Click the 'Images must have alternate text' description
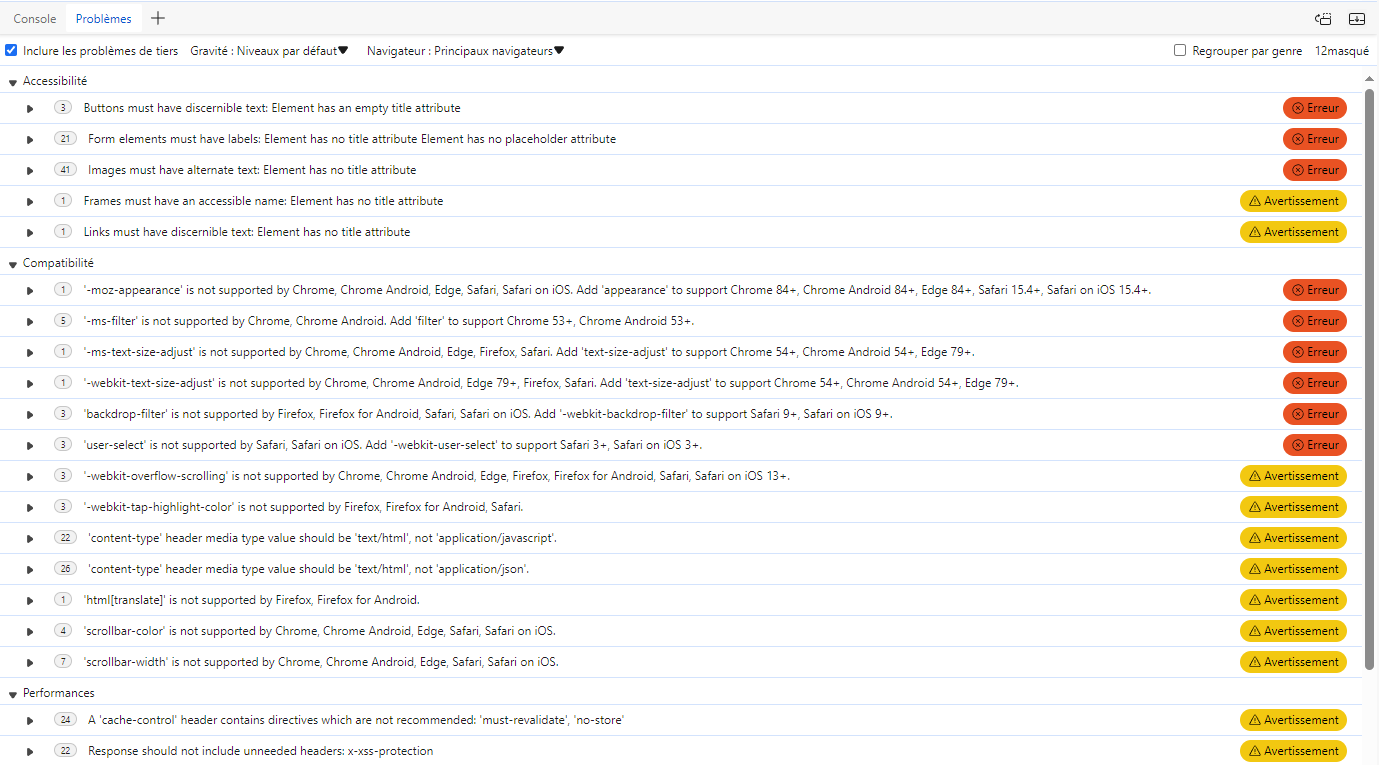The height and width of the screenshot is (765, 1379). (x=252, y=170)
